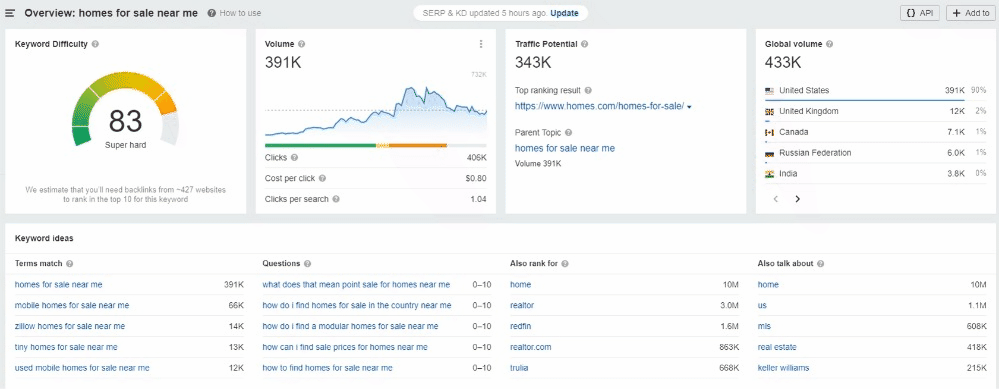Go to previous page of country list
The height and width of the screenshot is (389, 999).
(776, 199)
